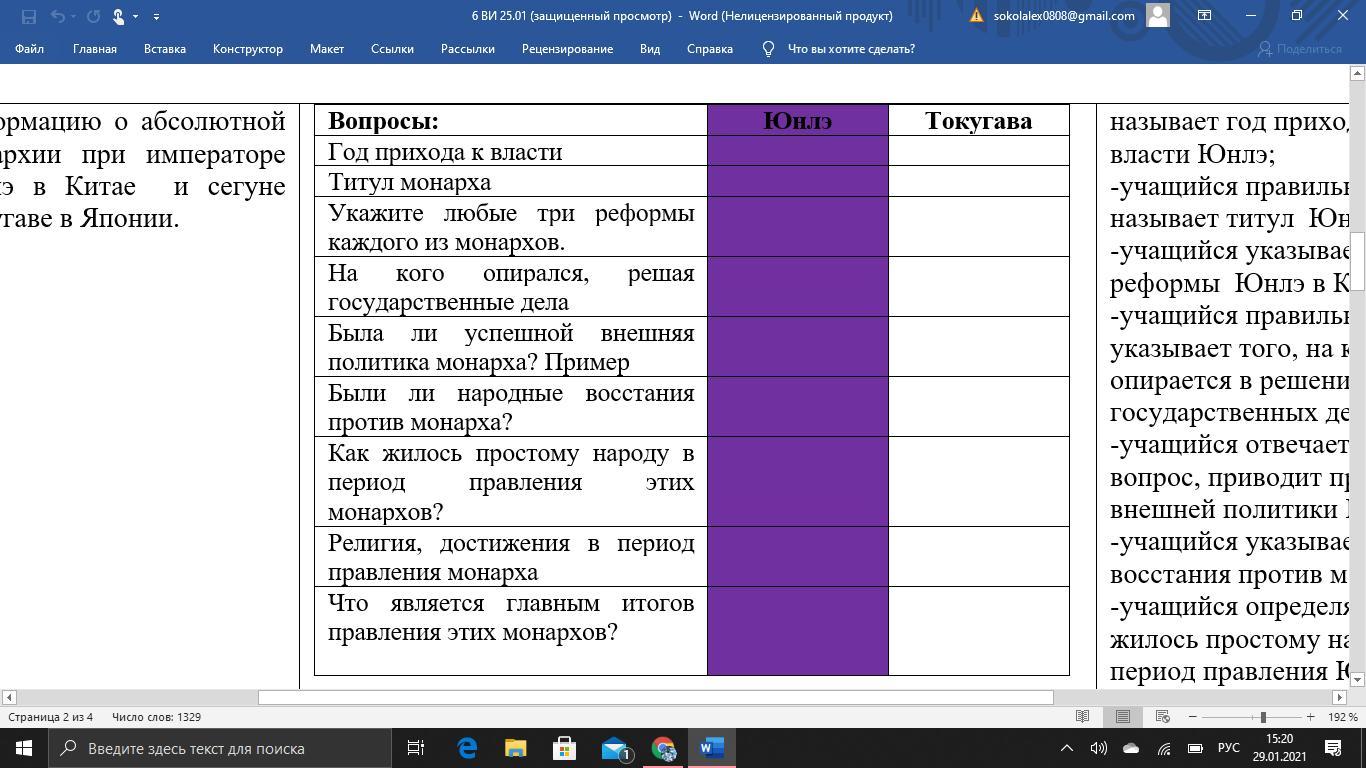Image resolution: width=1366 pixels, height=768 pixels.
Task: Click the volume speaker tray icon
Action: tap(1098, 748)
